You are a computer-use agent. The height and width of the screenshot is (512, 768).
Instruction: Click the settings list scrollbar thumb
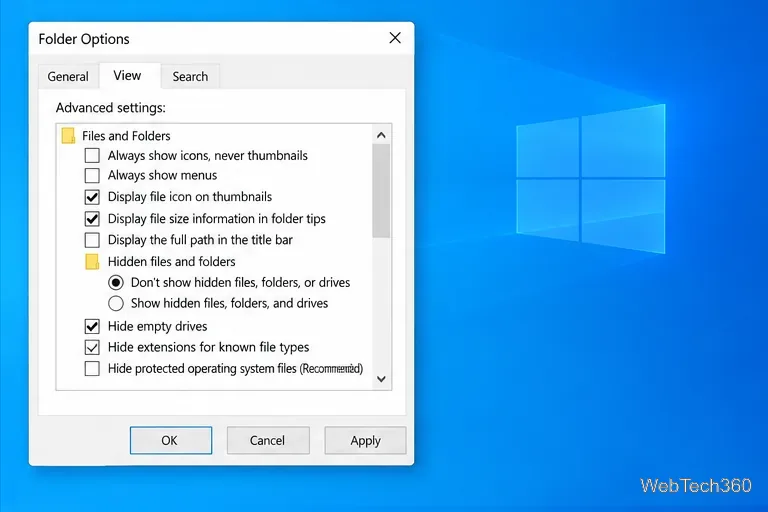pos(381,191)
